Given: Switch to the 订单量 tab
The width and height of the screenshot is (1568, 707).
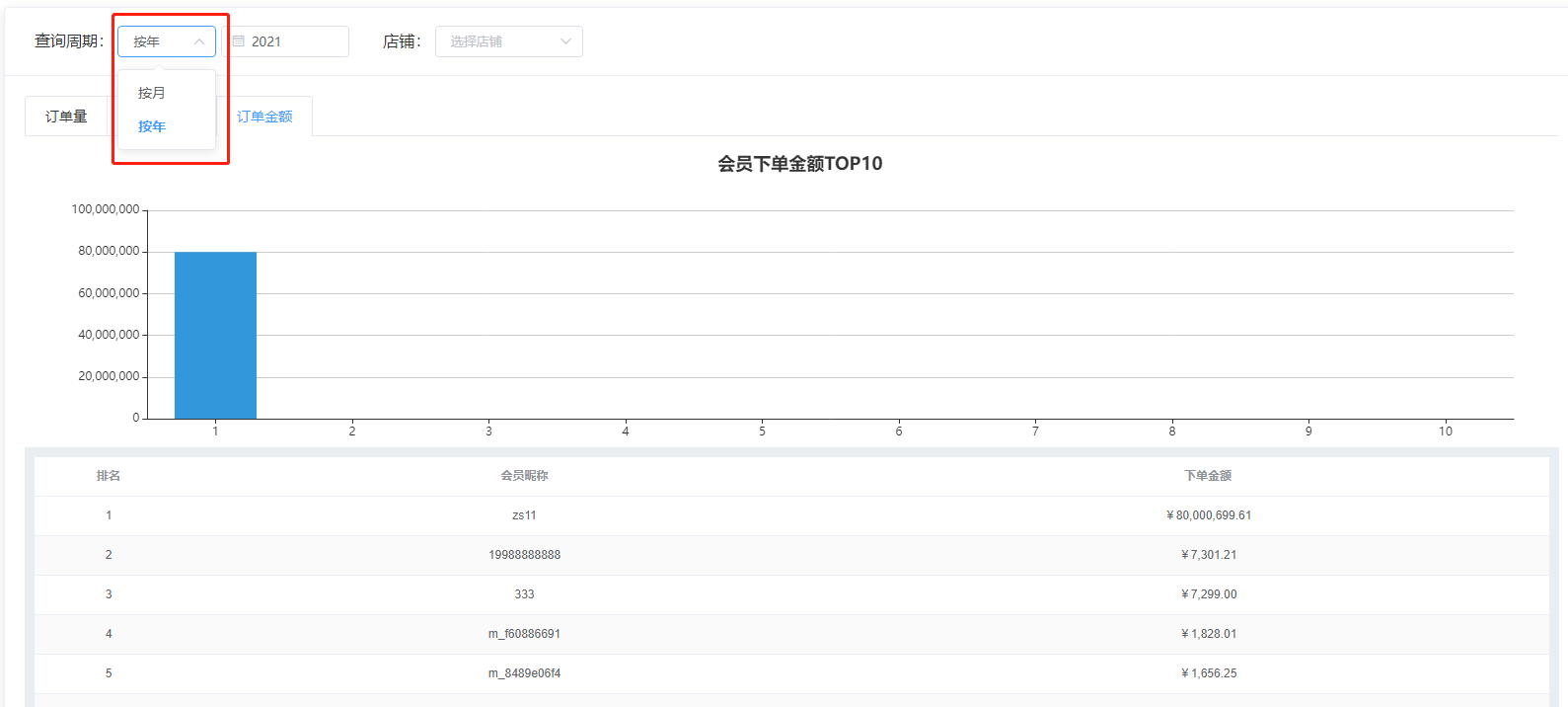Looking at the screenshot, I should [66, 117].
